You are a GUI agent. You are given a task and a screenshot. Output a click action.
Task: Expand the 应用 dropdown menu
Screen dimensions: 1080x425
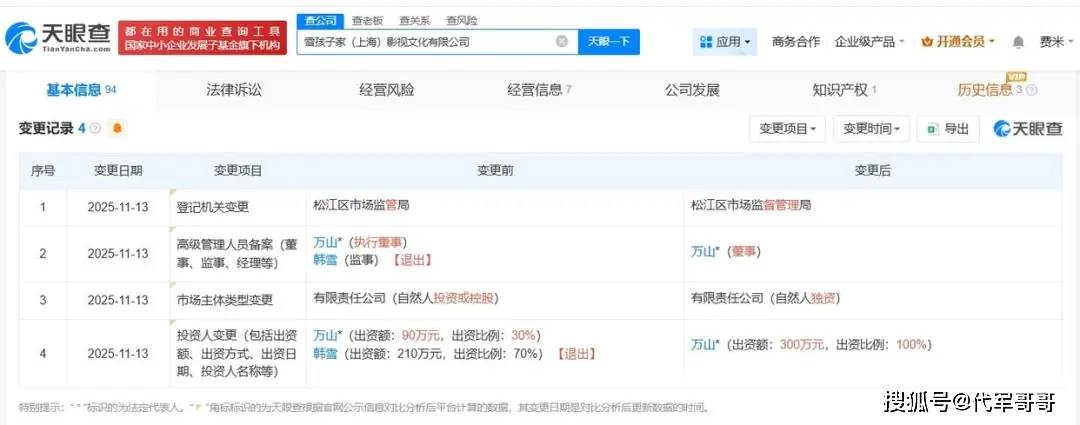tap(726, 42)
